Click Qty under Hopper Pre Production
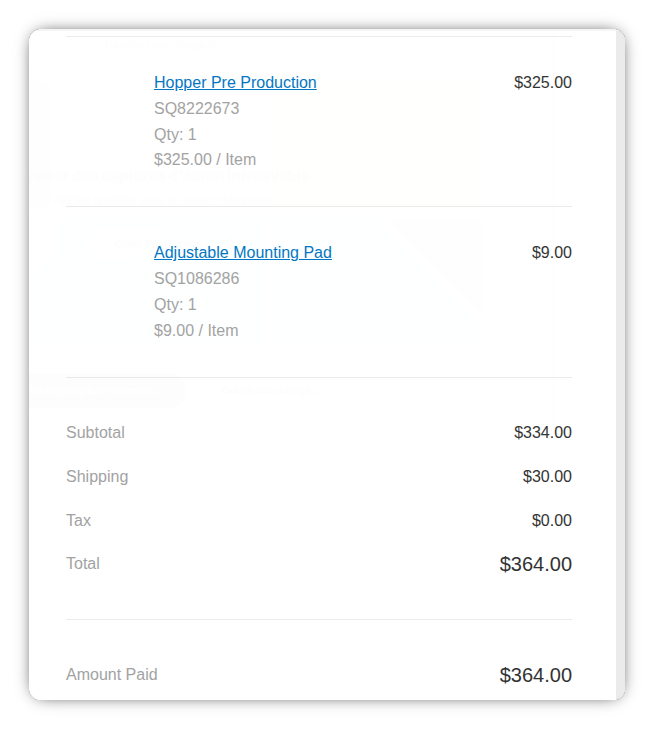654x729 pixels. (175, 134)
